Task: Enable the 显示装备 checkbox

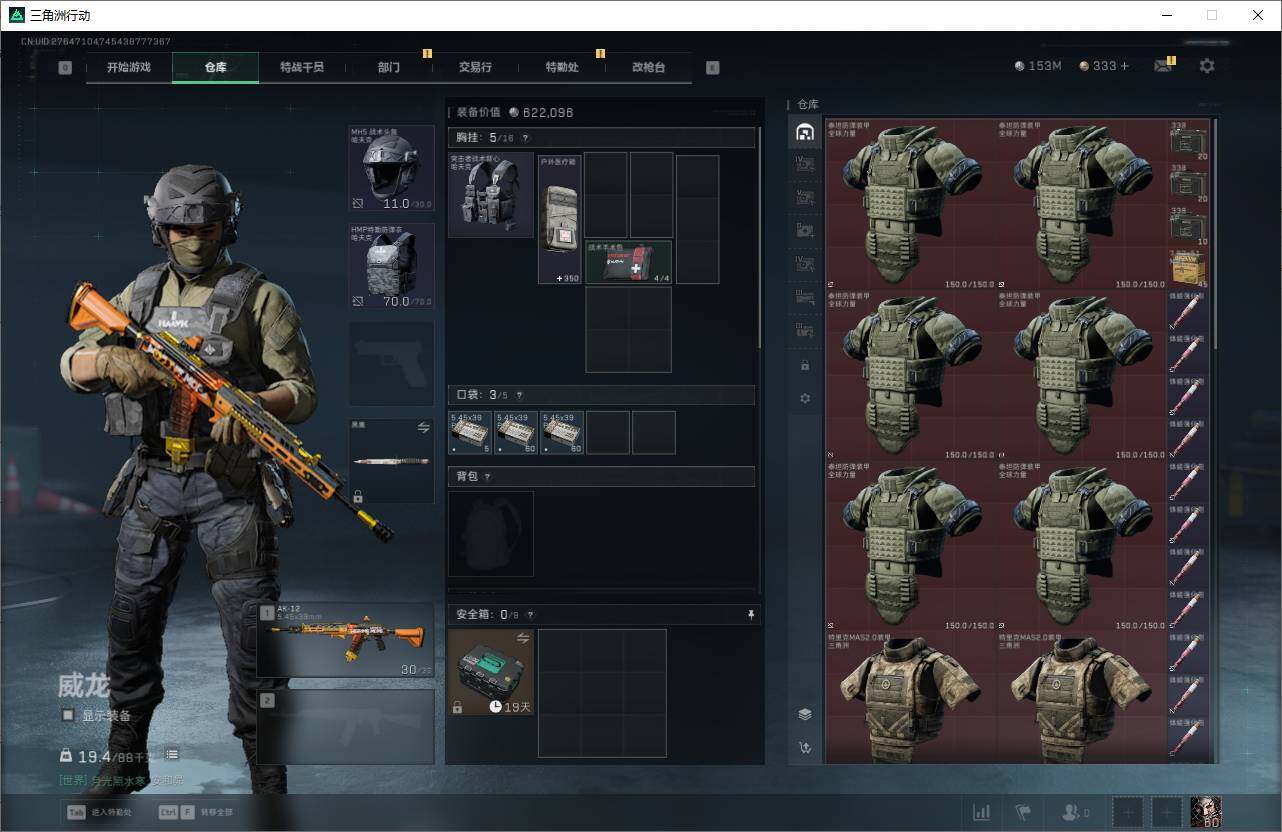Action: [68, 715]
